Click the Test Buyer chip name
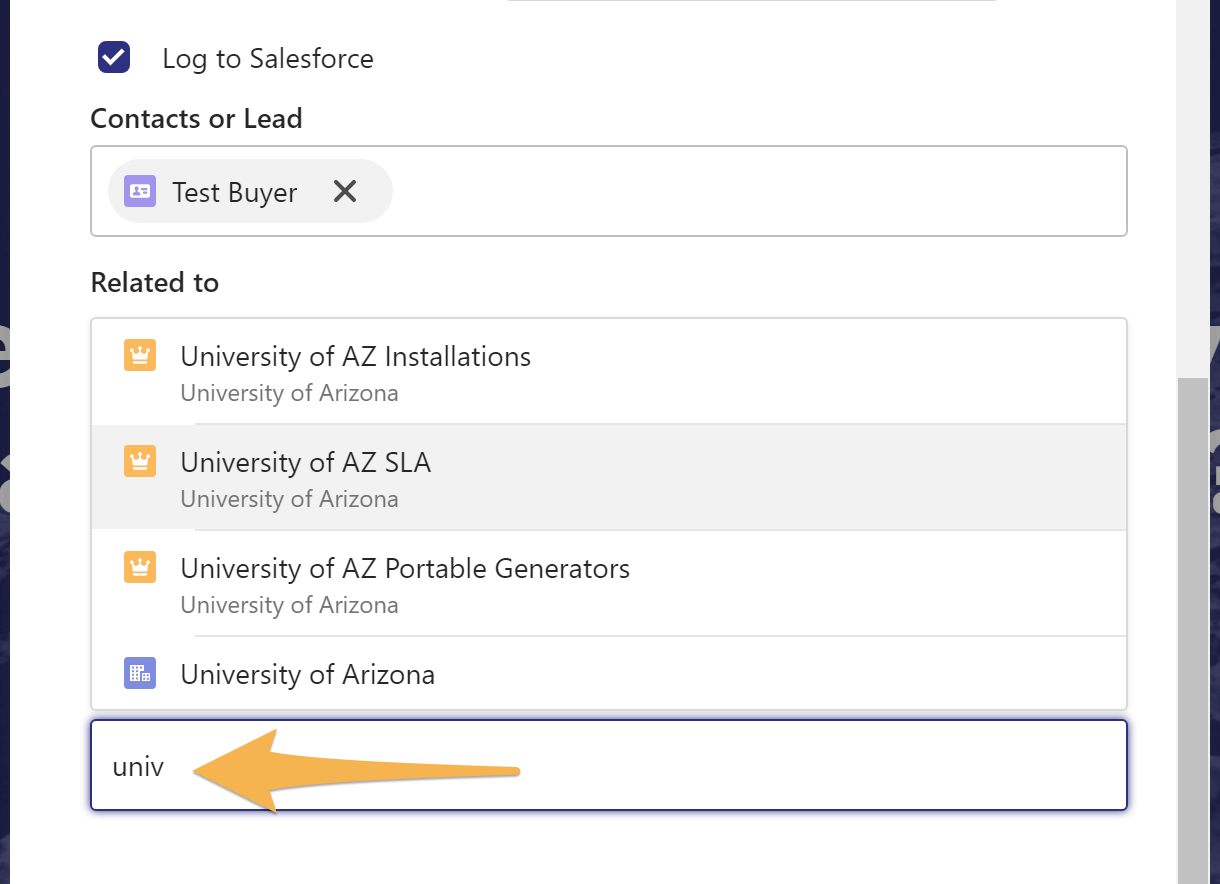Viewport: 1220px width, 884px height. [234, 192]
